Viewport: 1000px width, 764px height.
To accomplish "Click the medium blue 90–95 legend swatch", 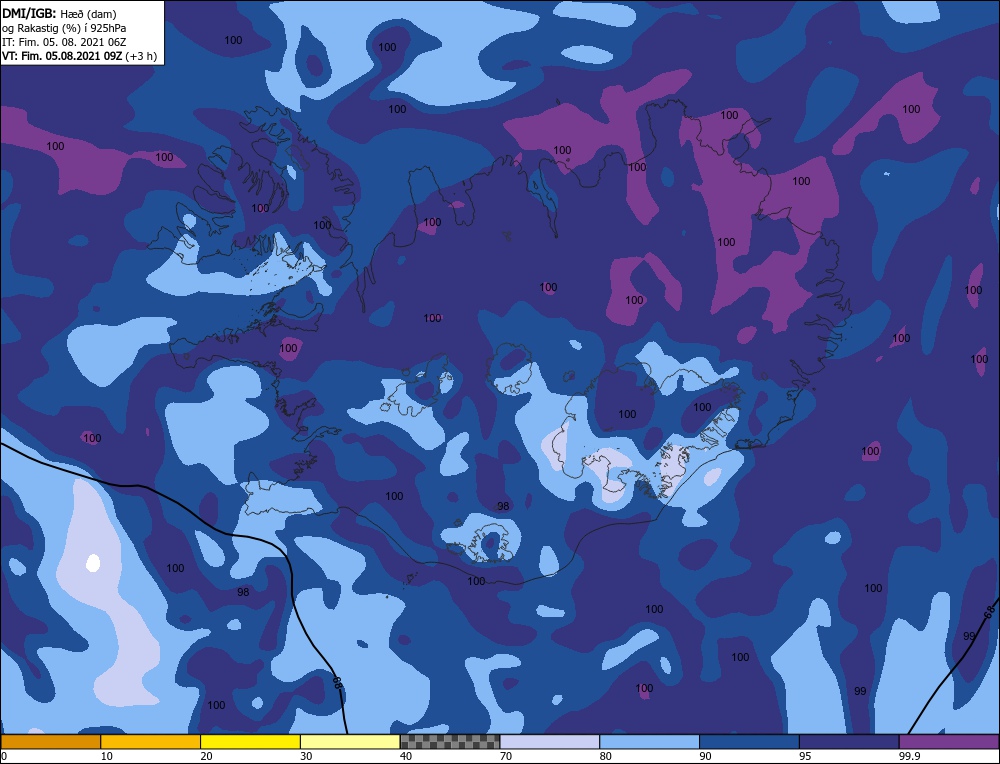I will (x=749, y=742).
